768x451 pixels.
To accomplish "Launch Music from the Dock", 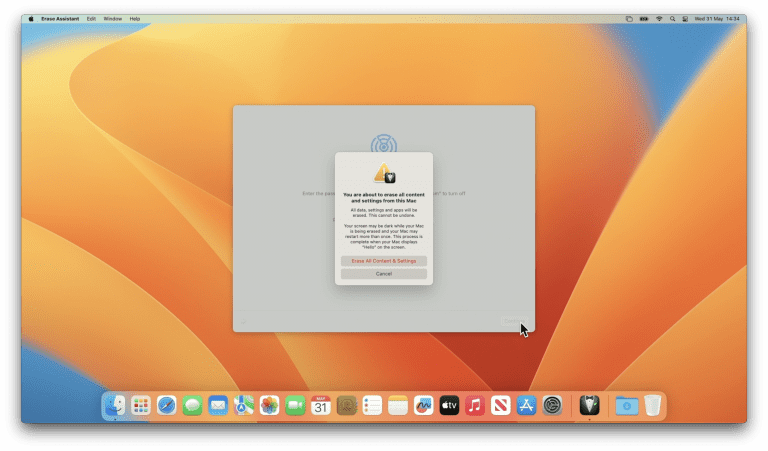I will [x=475, y=405].
